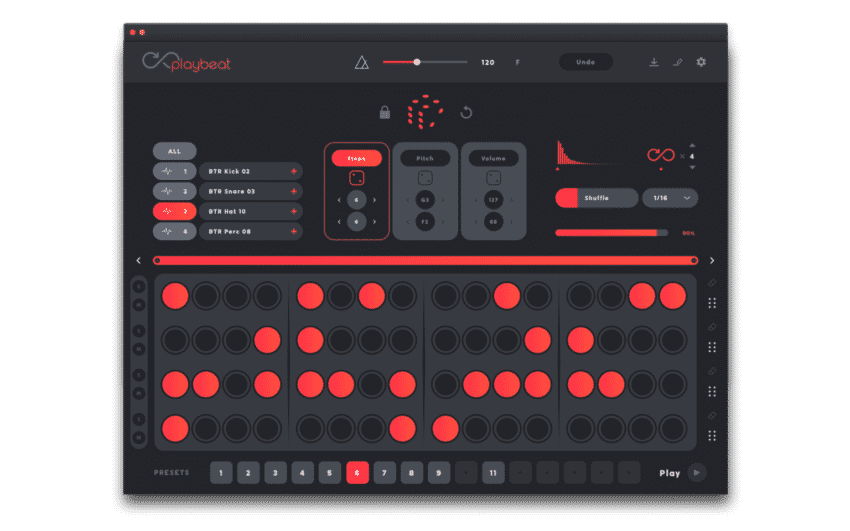Image resolution: width=850 pixels, height=531 pixels.
Task: Click the infinity loop icon
Action: tap(661, 155)
